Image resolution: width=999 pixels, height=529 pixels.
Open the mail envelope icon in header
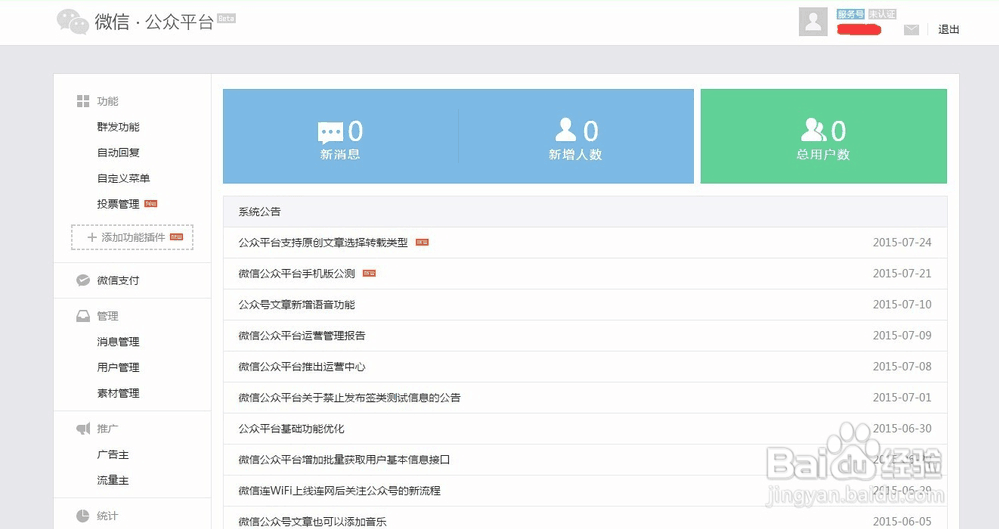(x=912, y=29)
